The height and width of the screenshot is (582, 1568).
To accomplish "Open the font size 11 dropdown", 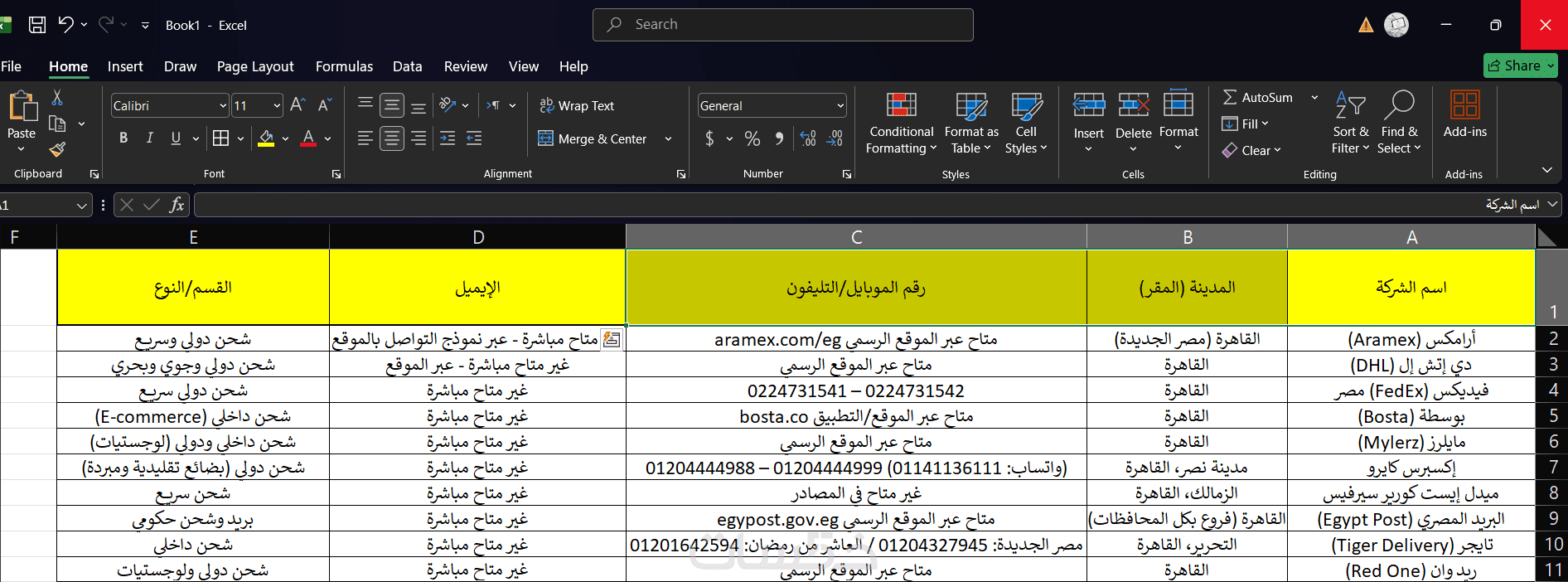I will point(277,105).
